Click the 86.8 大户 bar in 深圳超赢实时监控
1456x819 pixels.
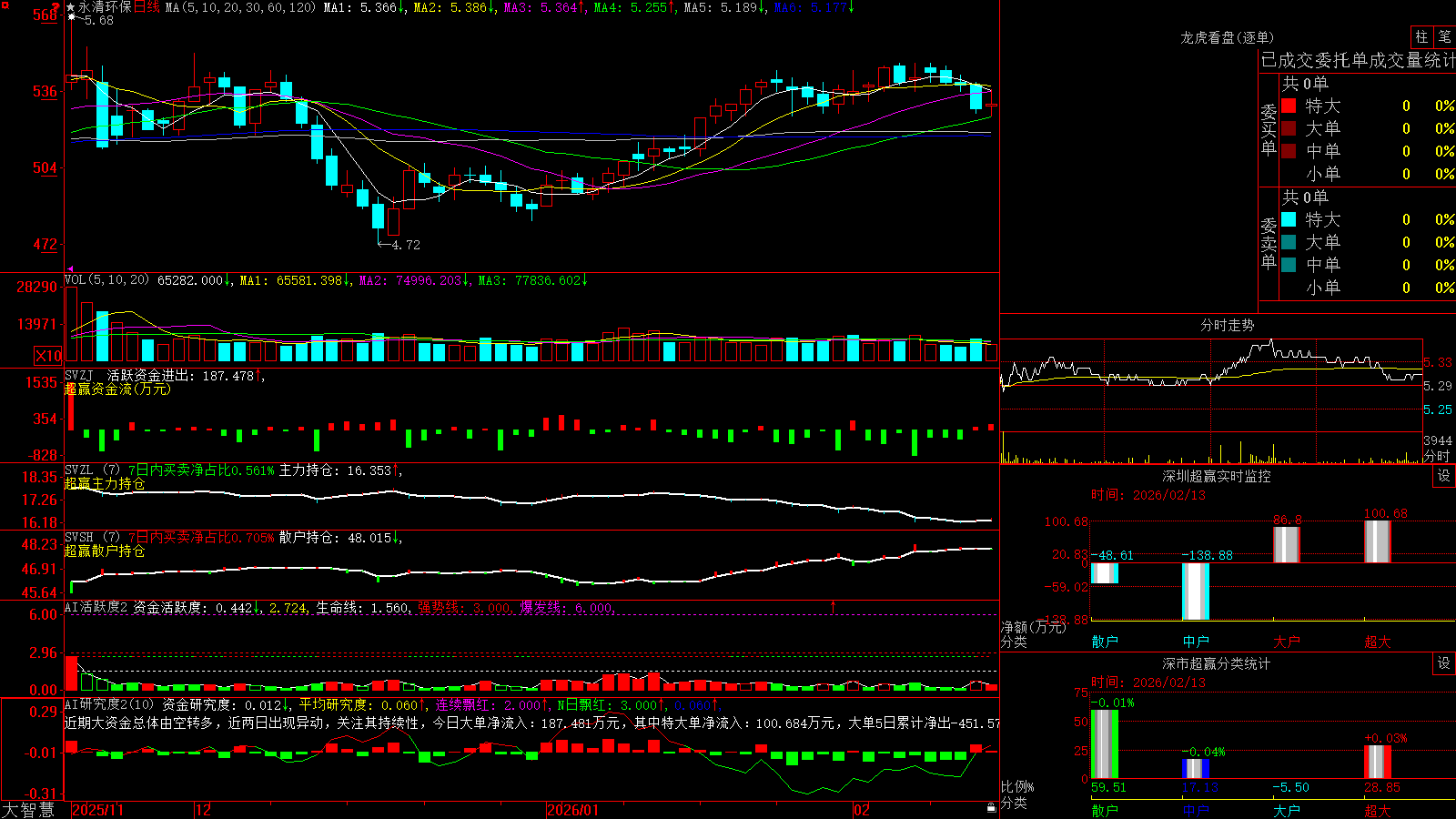pyautogui.click(x=1287, y=544)
